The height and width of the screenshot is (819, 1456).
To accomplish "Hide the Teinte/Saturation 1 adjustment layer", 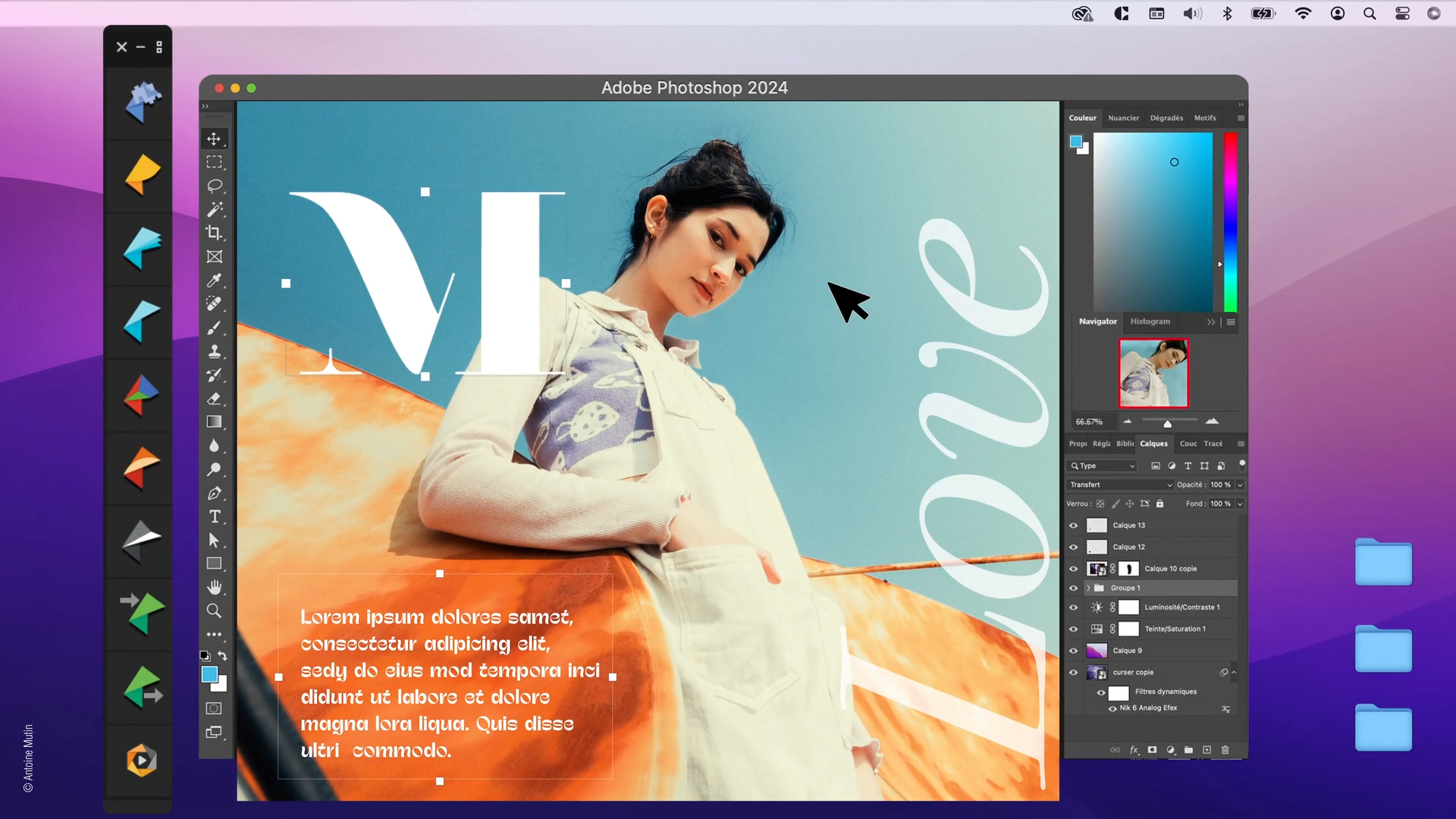I will point(1073,629).
